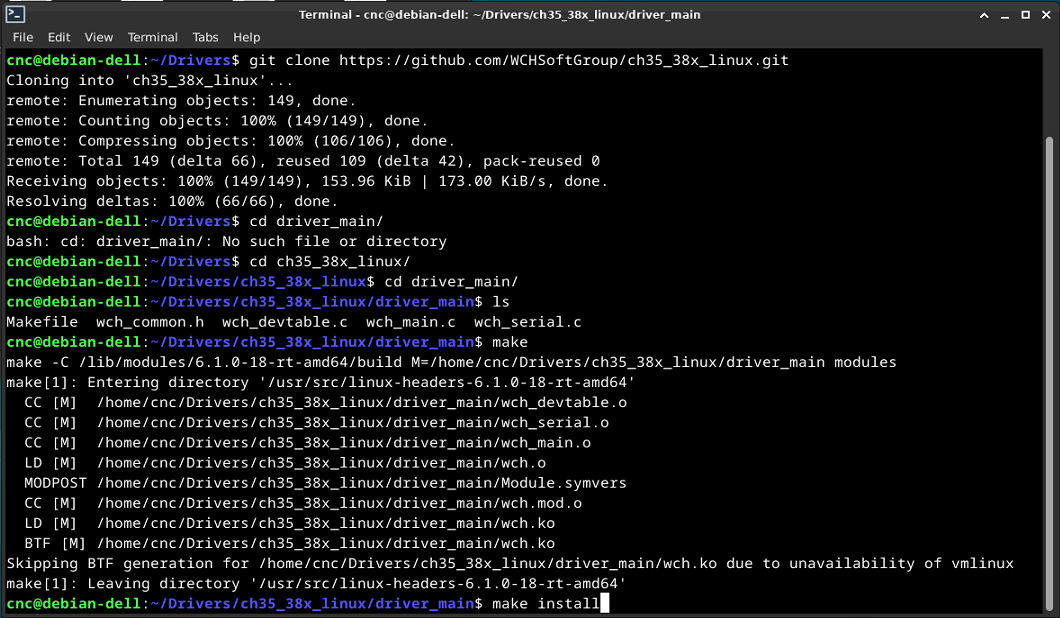Click the 'cd ch35_38x_linux/' command line
This screenshot has height=618, width=1060.
(x=208, y=262)
